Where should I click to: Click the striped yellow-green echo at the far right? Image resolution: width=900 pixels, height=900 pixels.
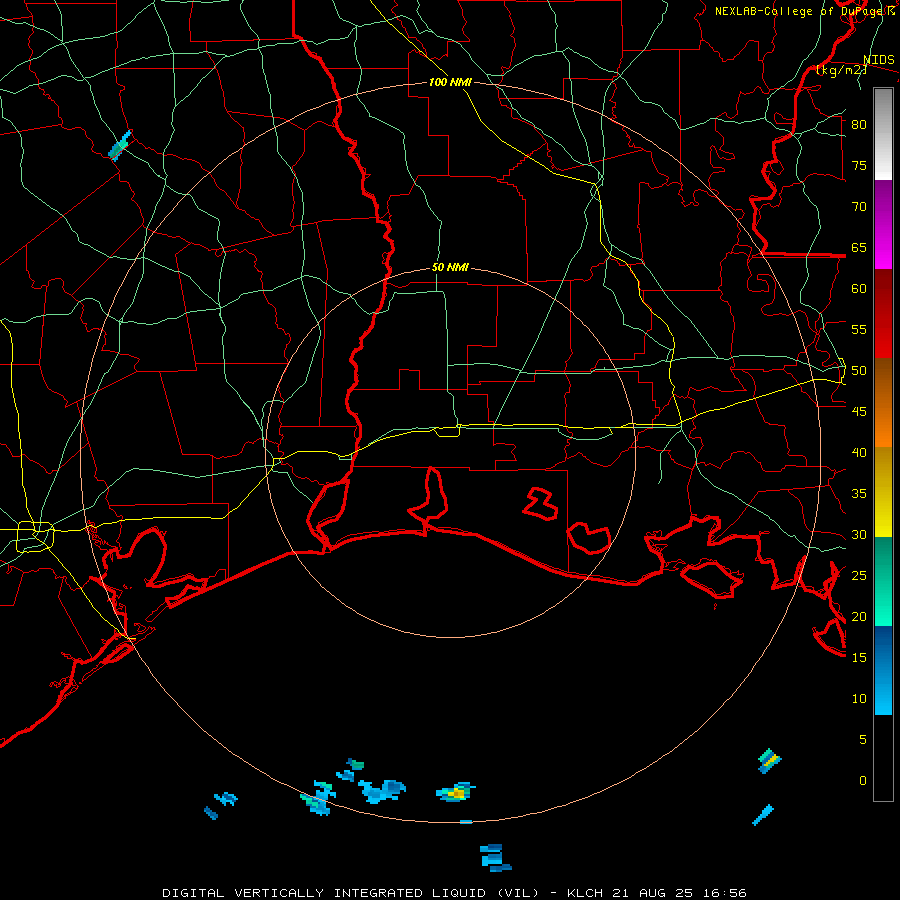pyautogui.click(x=769, y=761)
